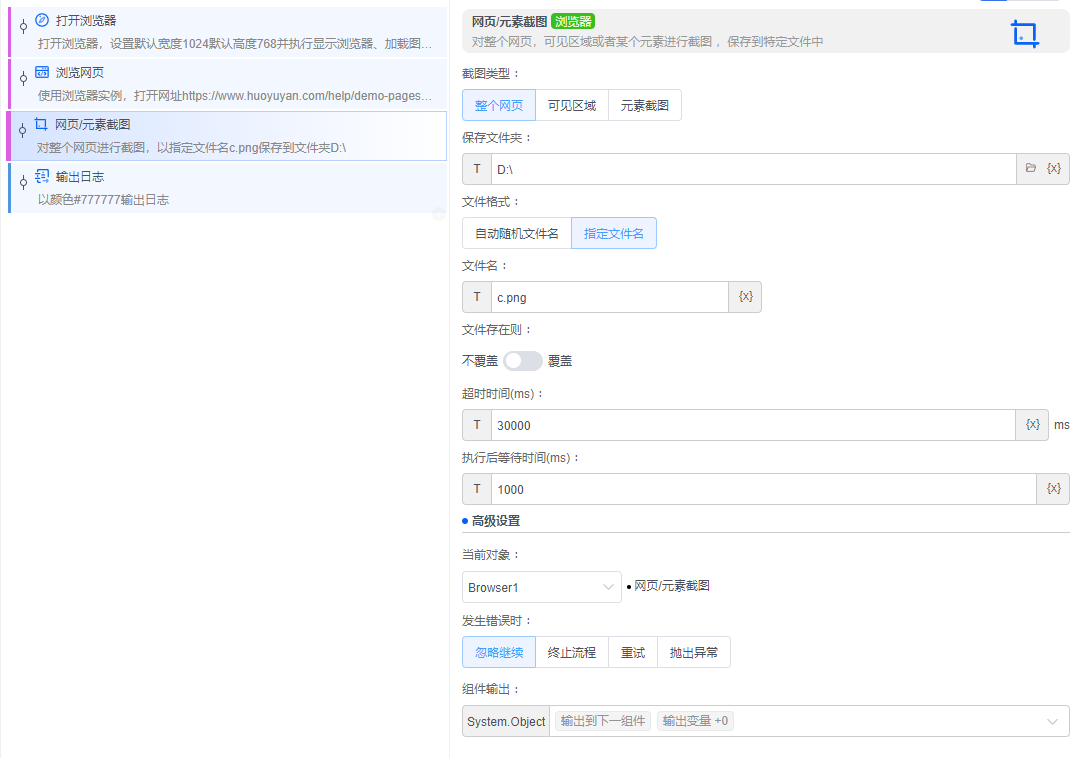The image size is (1081, 758).
Task: Click the 浏览网页 step icon
Action: [x=40, y=72]
